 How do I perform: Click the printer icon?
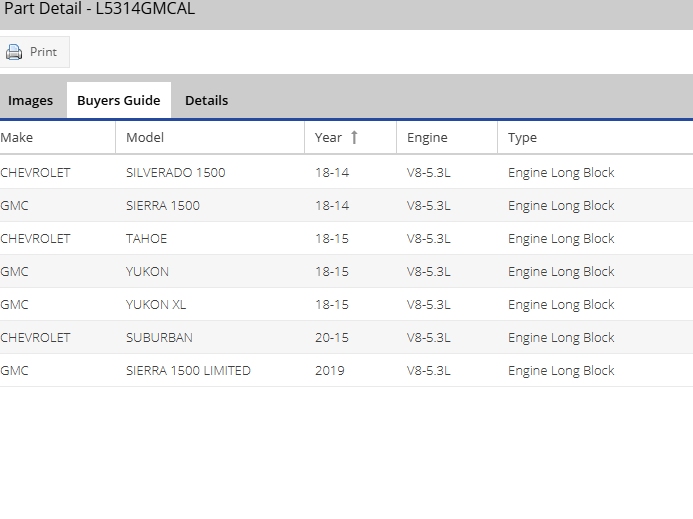(x=14, y=52)
